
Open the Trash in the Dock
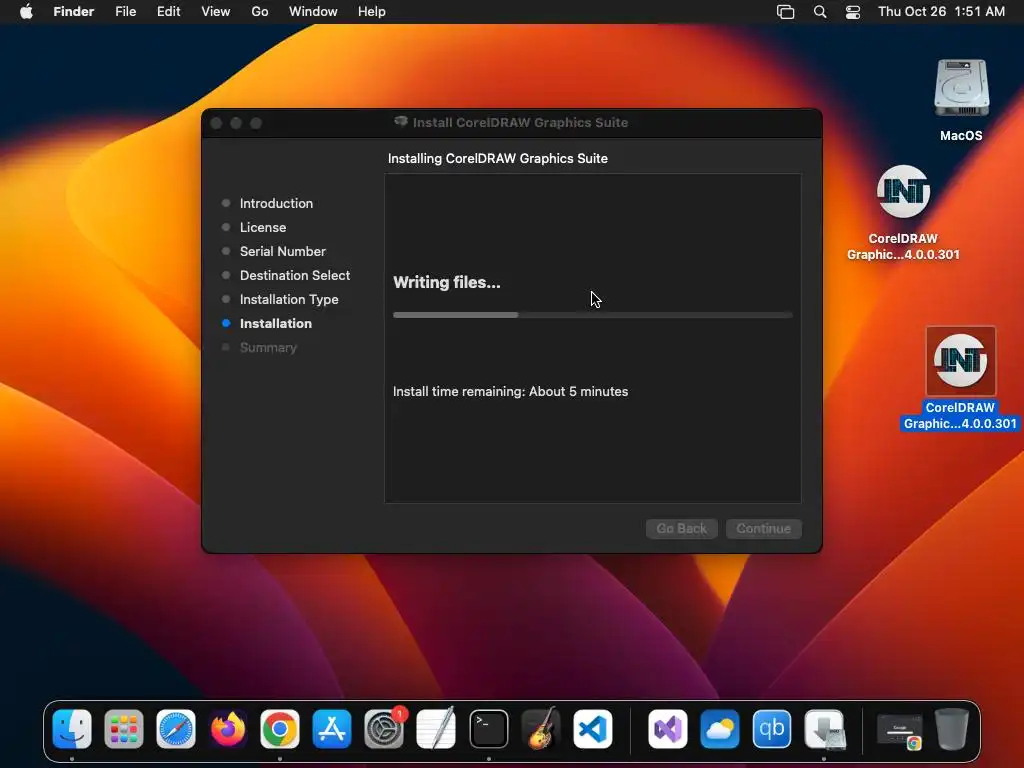pos(952,729)
